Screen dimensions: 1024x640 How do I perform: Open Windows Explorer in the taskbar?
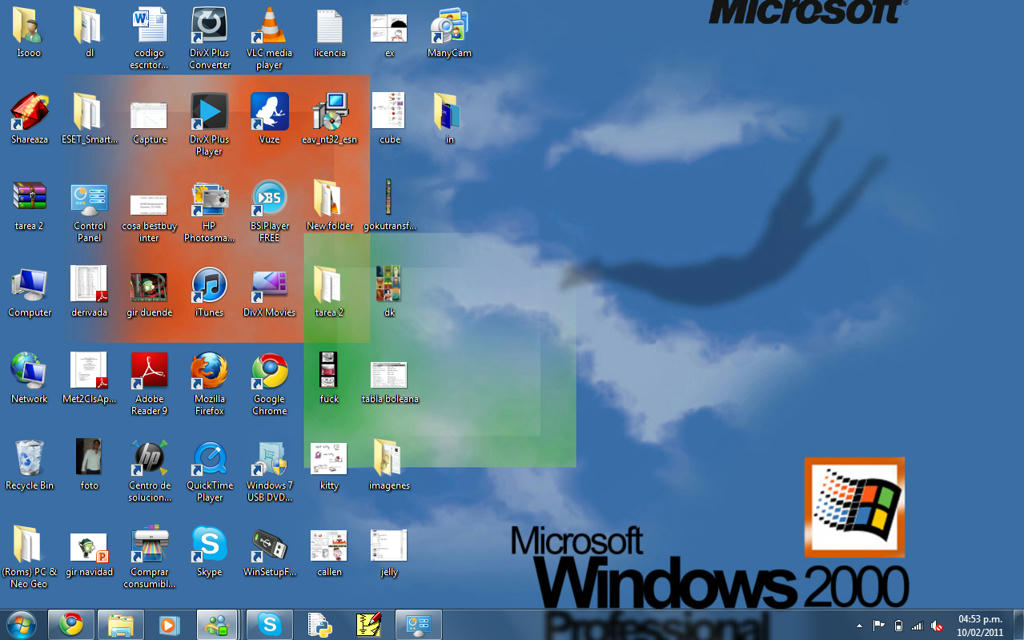120,625
